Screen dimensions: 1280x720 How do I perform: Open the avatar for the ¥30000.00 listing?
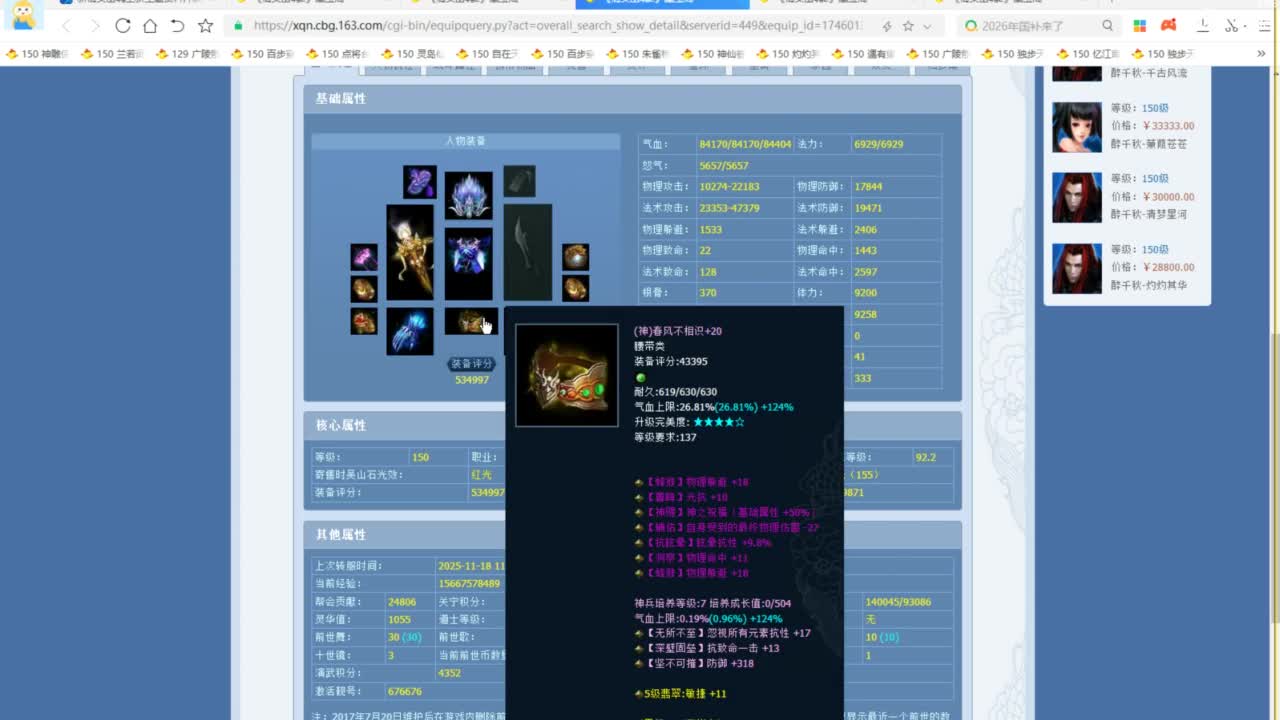[x=1077, y=198]
